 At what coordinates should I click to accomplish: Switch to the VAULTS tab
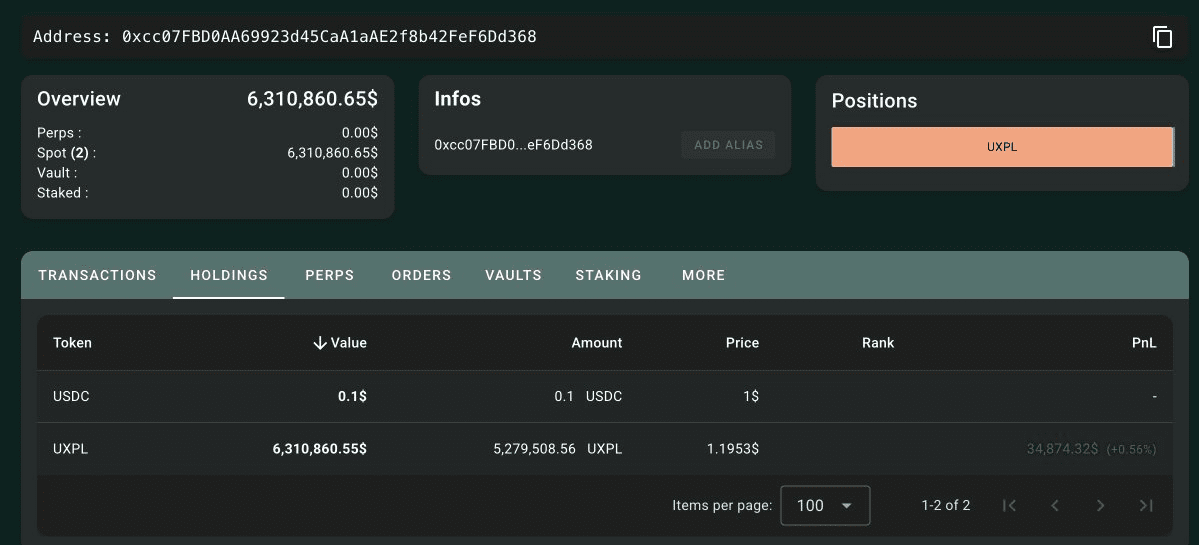(513, 275)
